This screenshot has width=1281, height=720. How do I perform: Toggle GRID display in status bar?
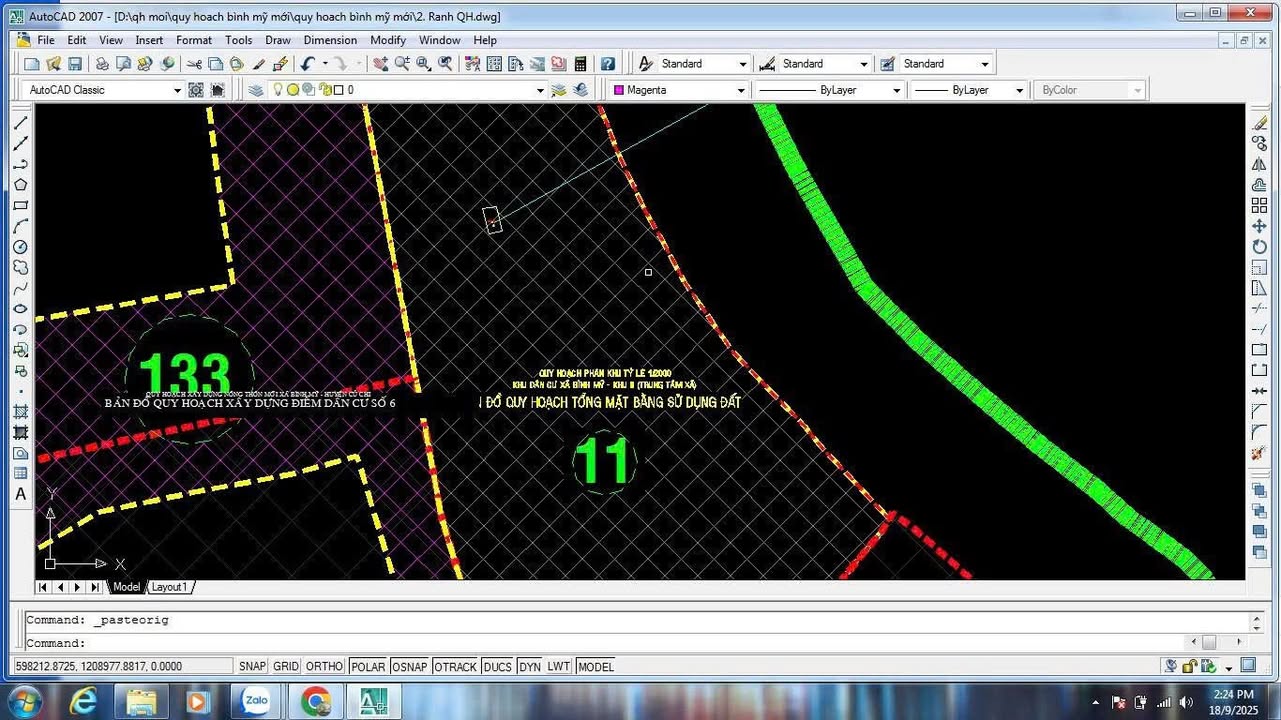(x=286, y=667)
